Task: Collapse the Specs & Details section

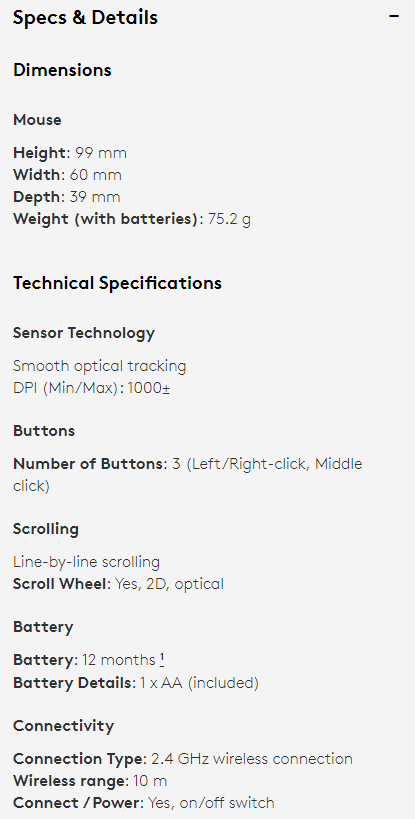Action: [x=394, y=17]
